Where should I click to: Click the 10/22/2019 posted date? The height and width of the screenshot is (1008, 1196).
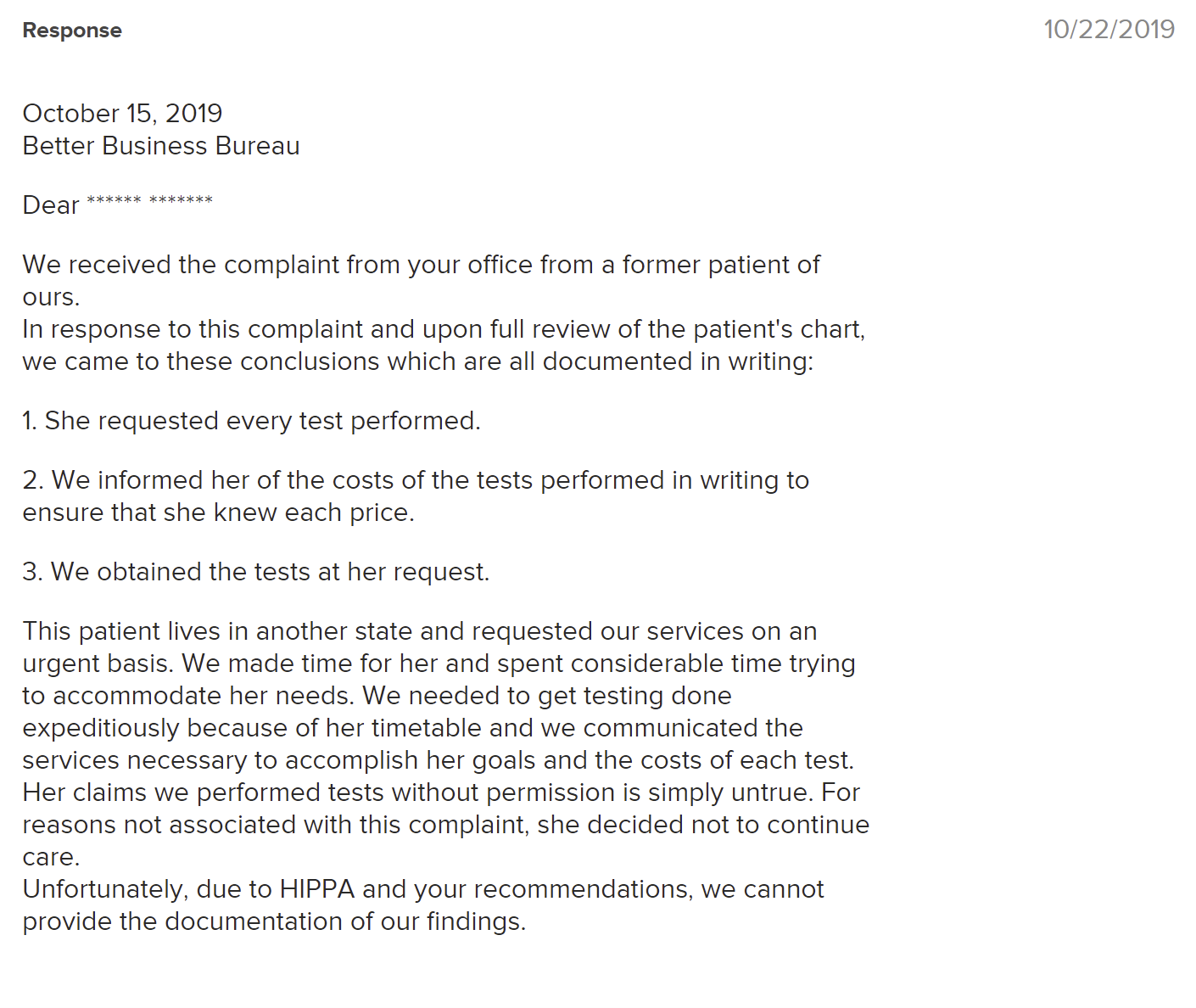point(1109,30)
